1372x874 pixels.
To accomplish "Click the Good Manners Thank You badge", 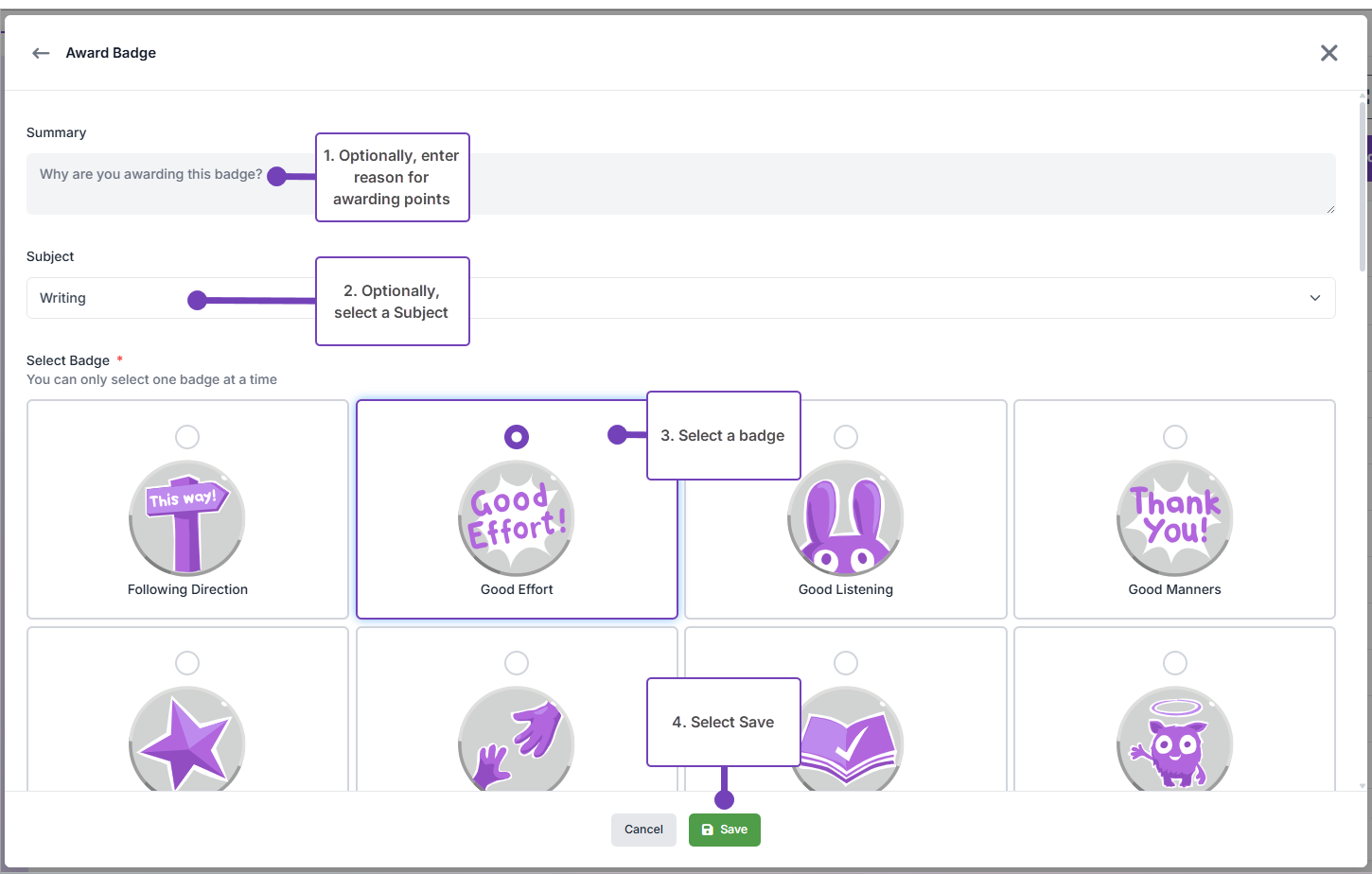I will coord(1174,518).
